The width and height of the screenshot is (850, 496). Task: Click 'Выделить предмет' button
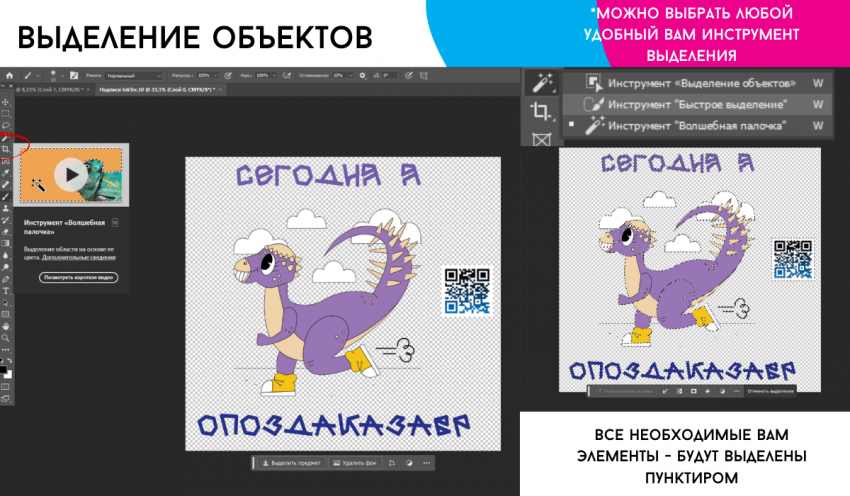click(292, 463)
